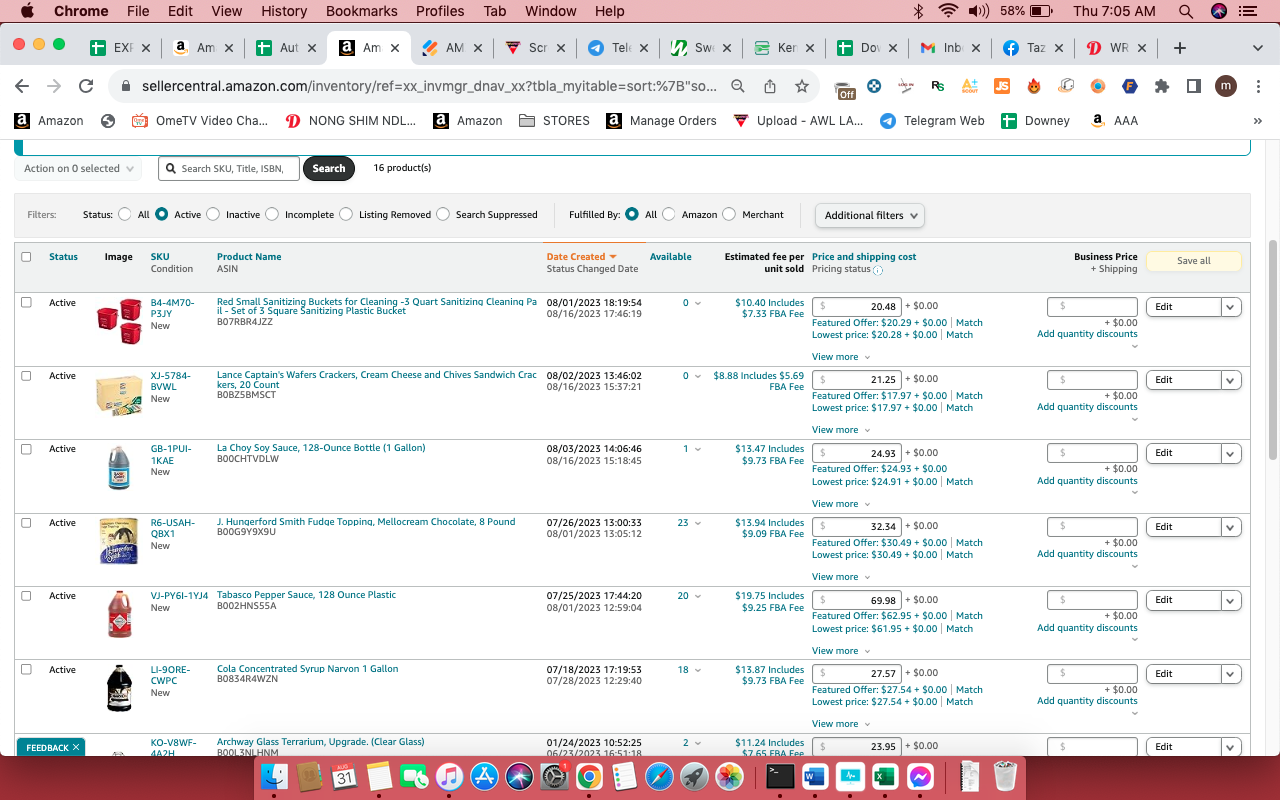Close the FEEDBACK badge
This screenshot has width=1280, height=800.
coord(76,747)
